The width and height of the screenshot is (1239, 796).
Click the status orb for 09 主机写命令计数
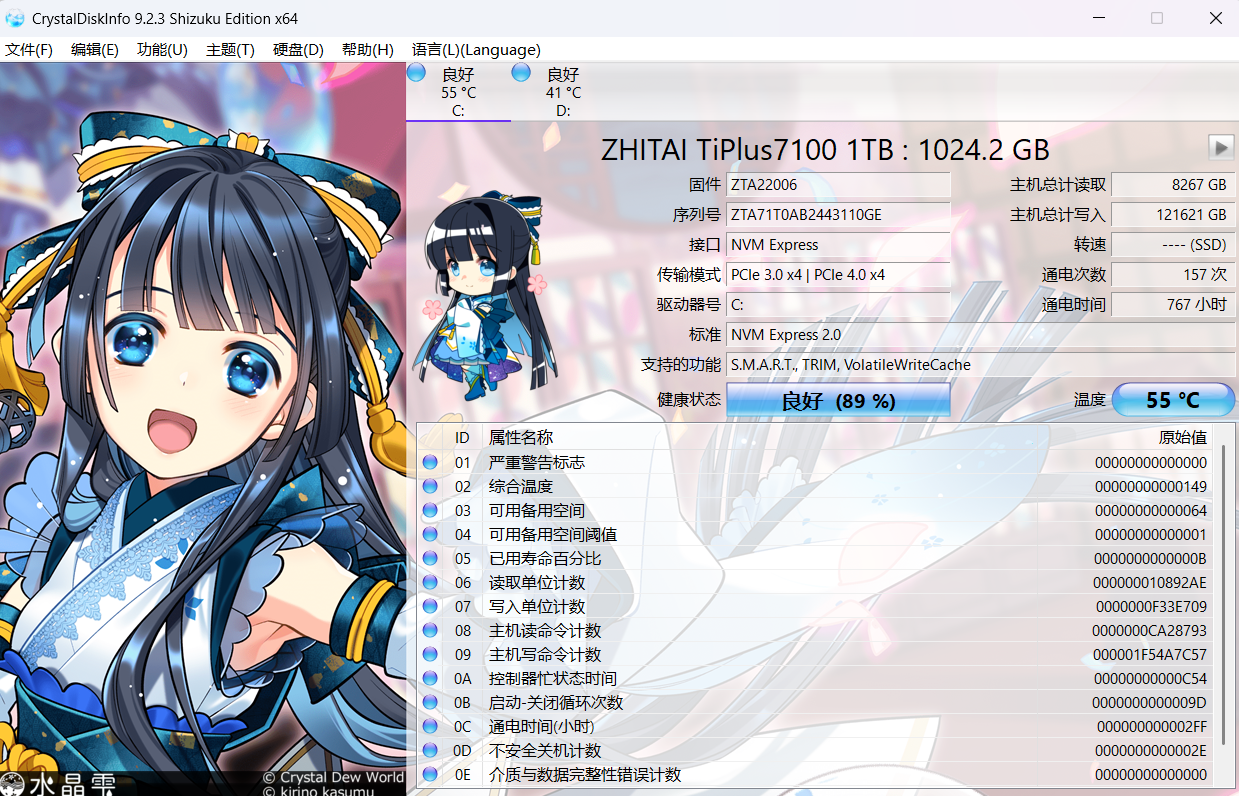[x=430, y=654]
